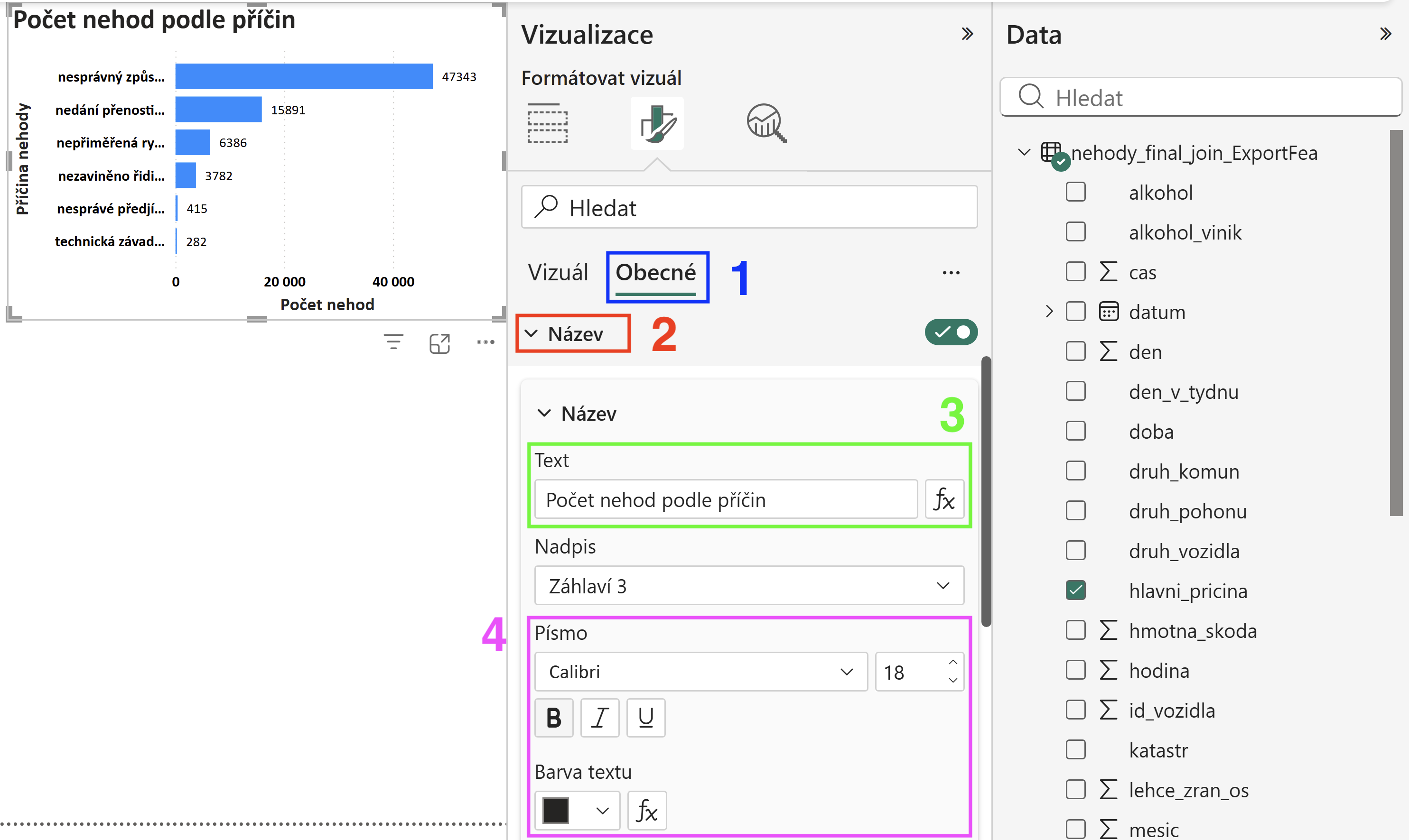Click the title Text input field

click(726, 499)
